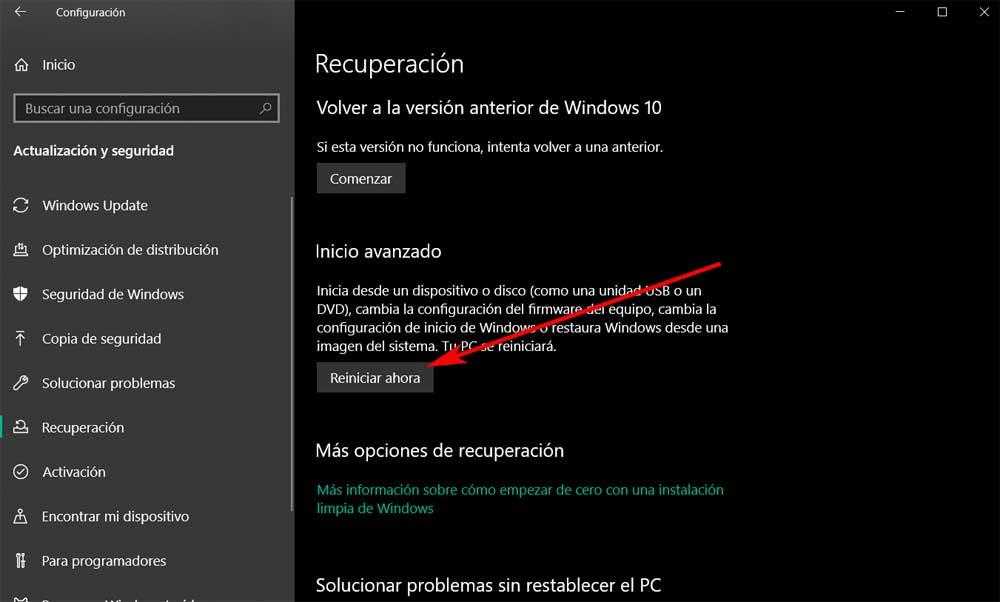Click the Solucionar problemas wrench icon

tap(20, 383)
